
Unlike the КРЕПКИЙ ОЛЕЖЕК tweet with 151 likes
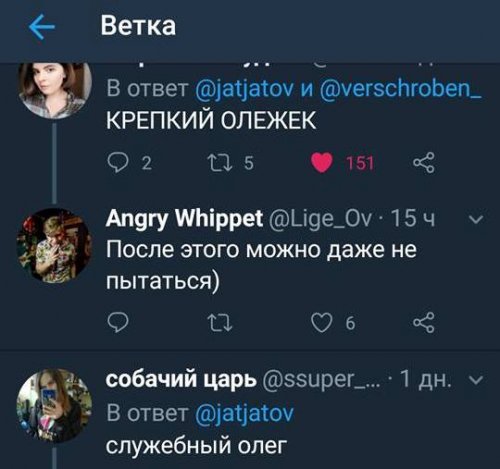[322, 163]
